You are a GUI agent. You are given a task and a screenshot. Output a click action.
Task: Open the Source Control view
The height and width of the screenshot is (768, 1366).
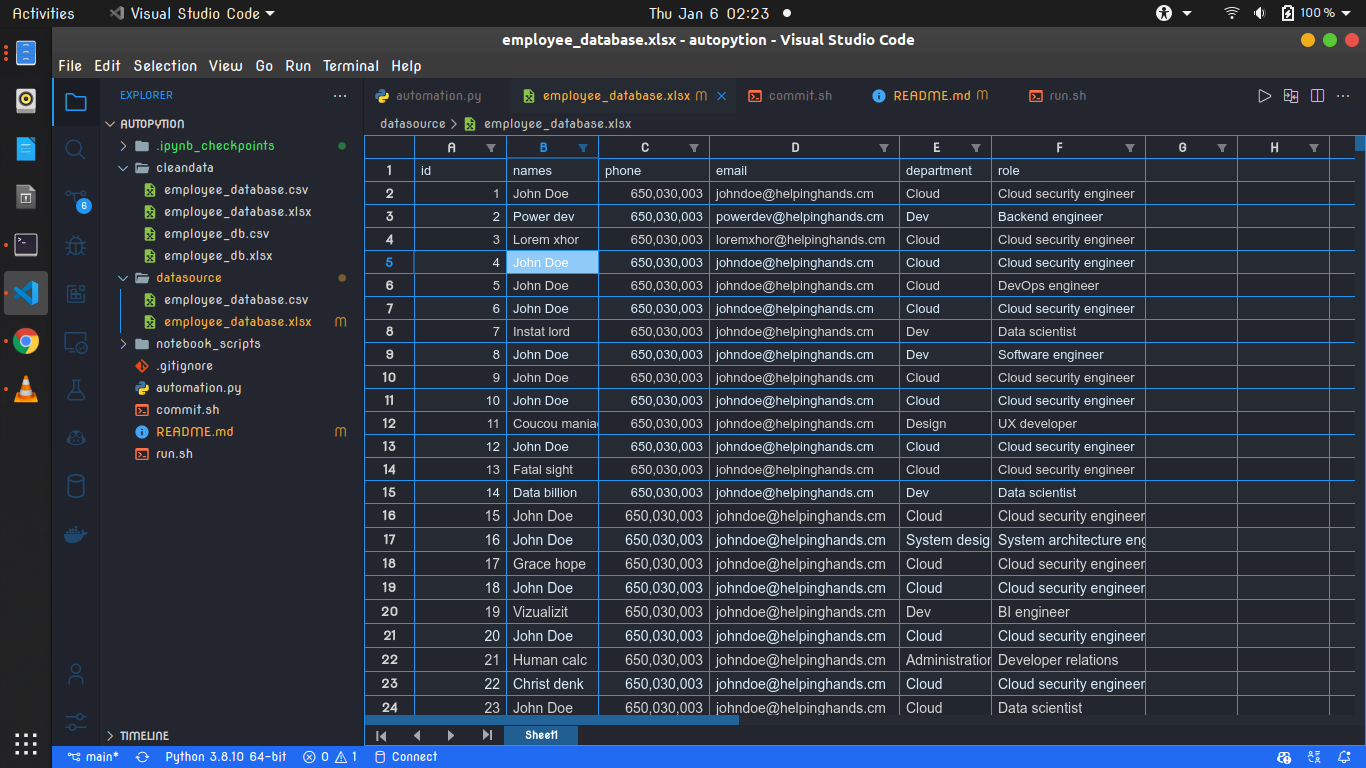coord(76,197)
